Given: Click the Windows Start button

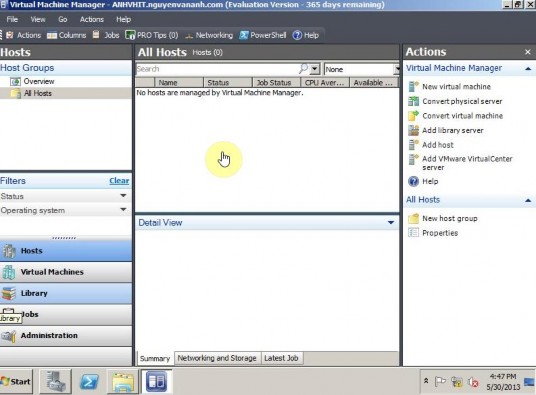Looking at the screenshot, I should (x=16, y=382).
